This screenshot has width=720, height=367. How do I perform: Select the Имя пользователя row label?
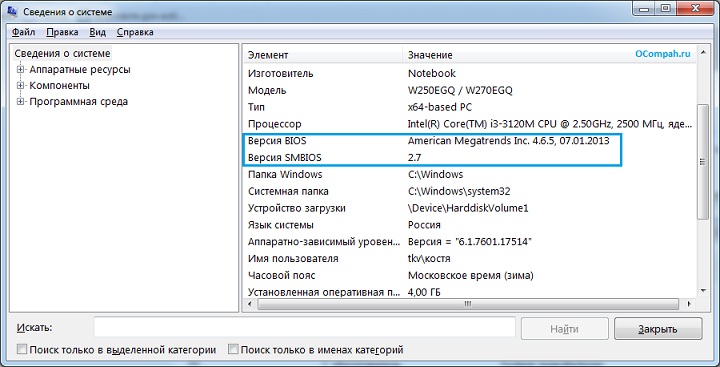tap(293, 259)
